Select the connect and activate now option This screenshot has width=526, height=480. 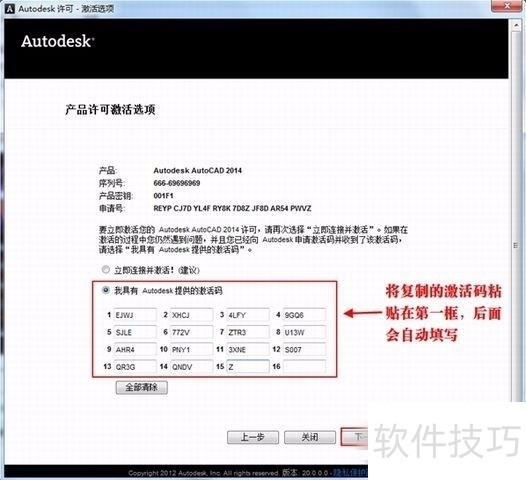click(x=106, y=269)
